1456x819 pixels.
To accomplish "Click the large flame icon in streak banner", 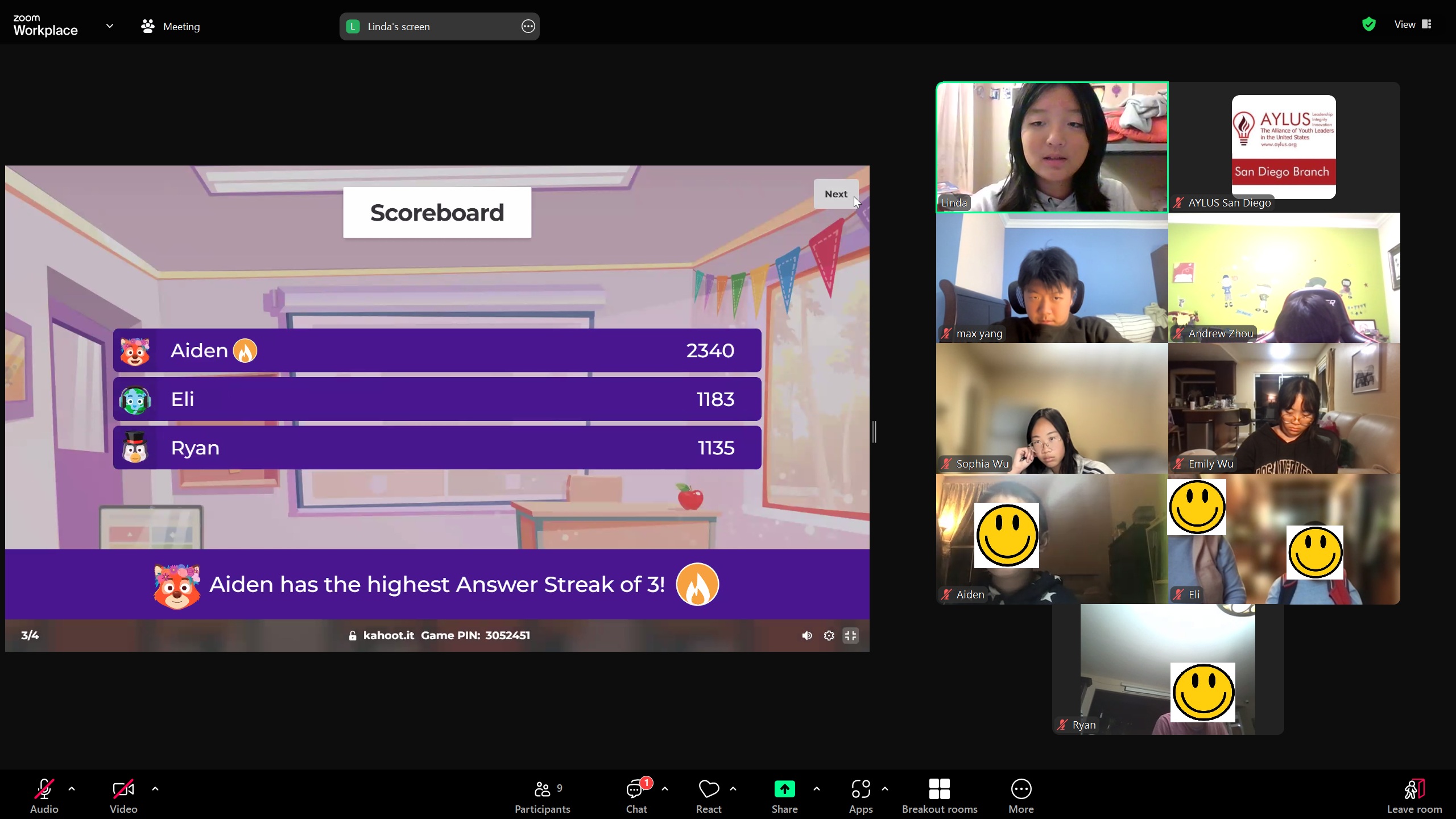I will (697, 584).
